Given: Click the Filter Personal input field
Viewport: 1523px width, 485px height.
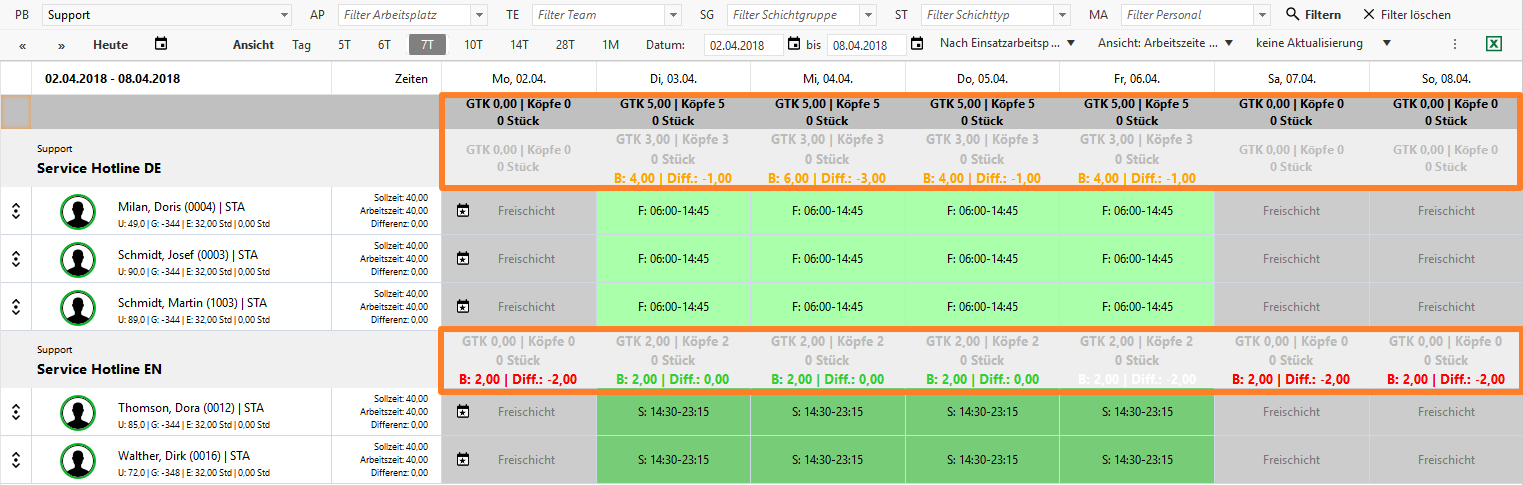Looking at the screenshot, I should point(1187,15).
